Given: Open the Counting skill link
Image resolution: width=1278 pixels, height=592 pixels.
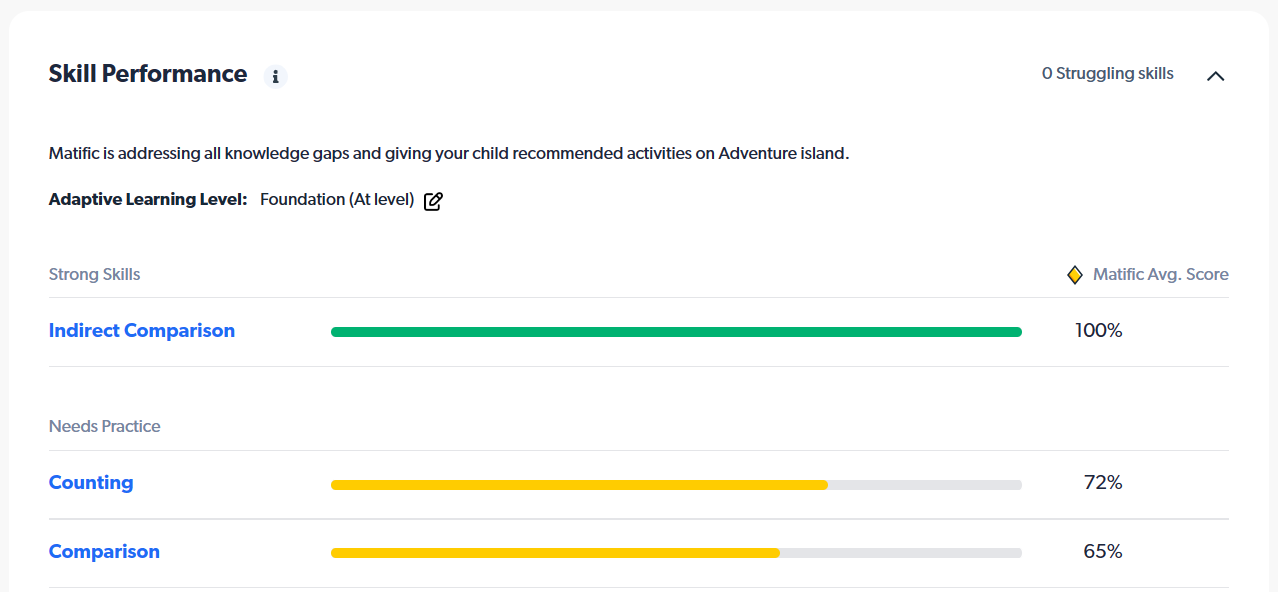Looking at the screenshot, I should (91, 483).
